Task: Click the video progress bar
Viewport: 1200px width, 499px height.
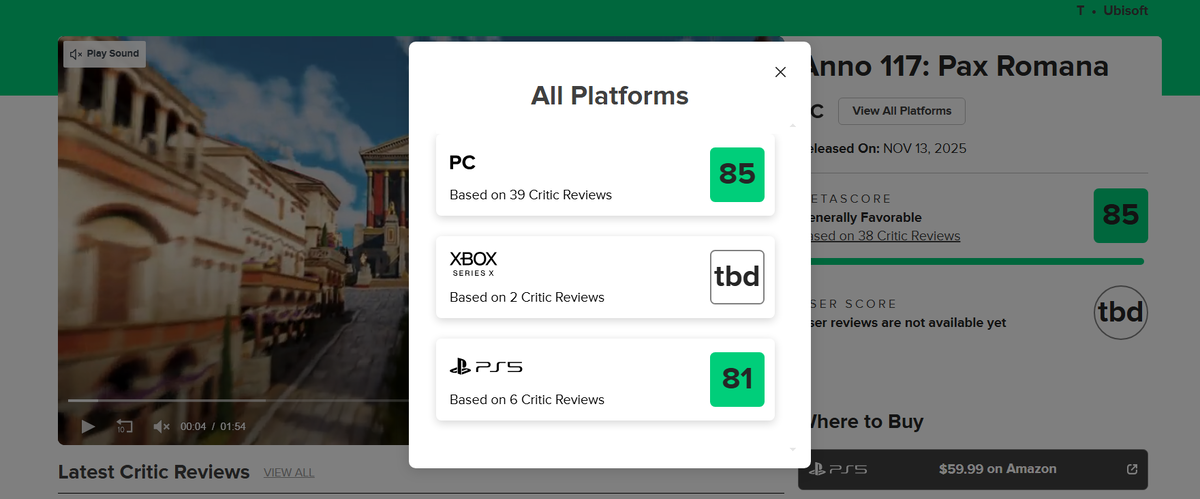Action: (x=238, y=400)
